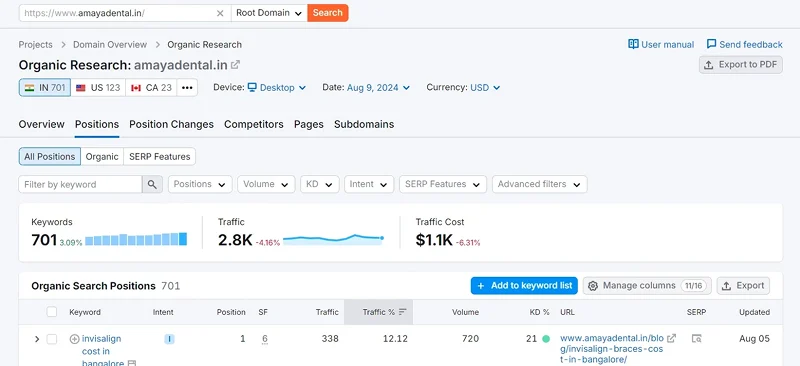
Task: Click the Filter by keyword field
Action: coord(80,184)
